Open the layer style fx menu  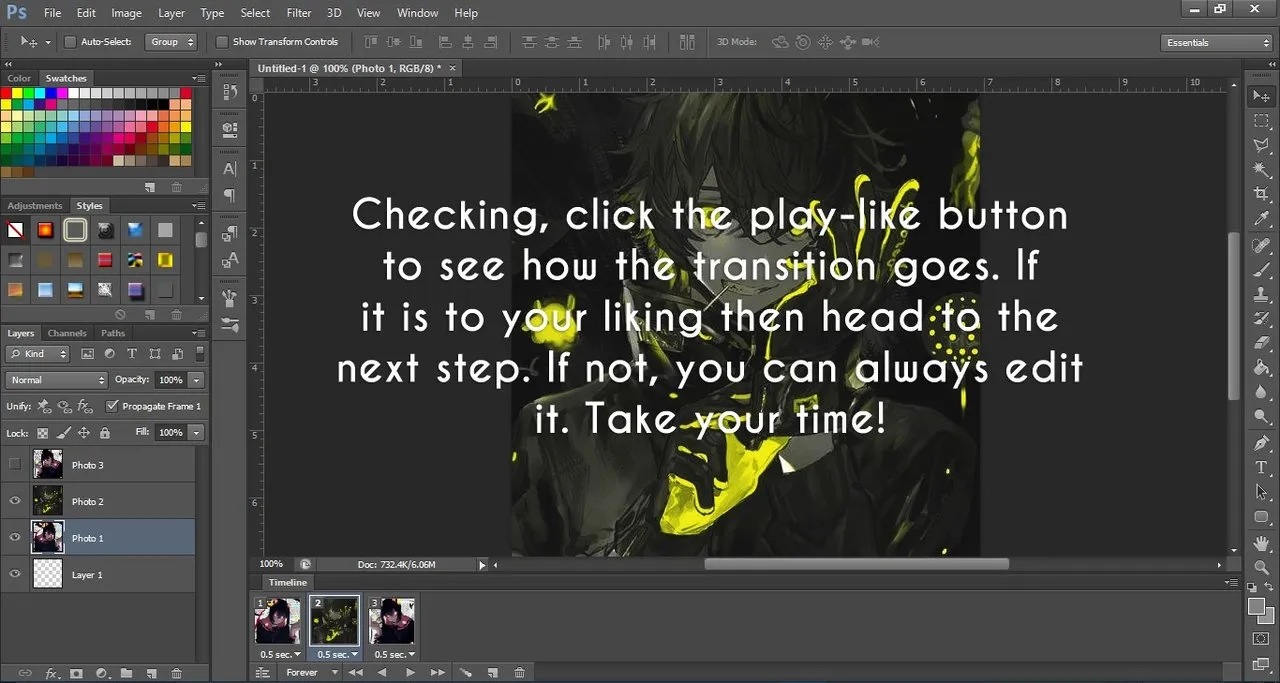51,674
